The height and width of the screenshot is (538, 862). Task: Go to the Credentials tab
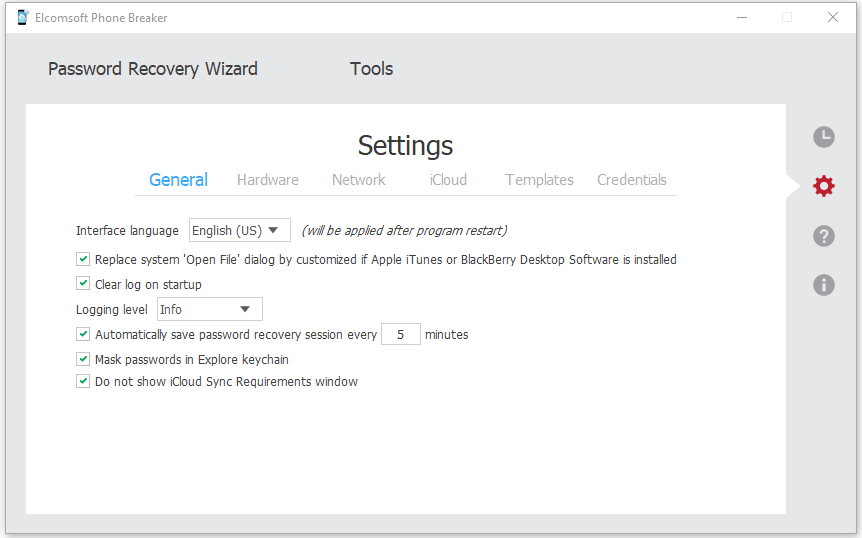[631, 180]
